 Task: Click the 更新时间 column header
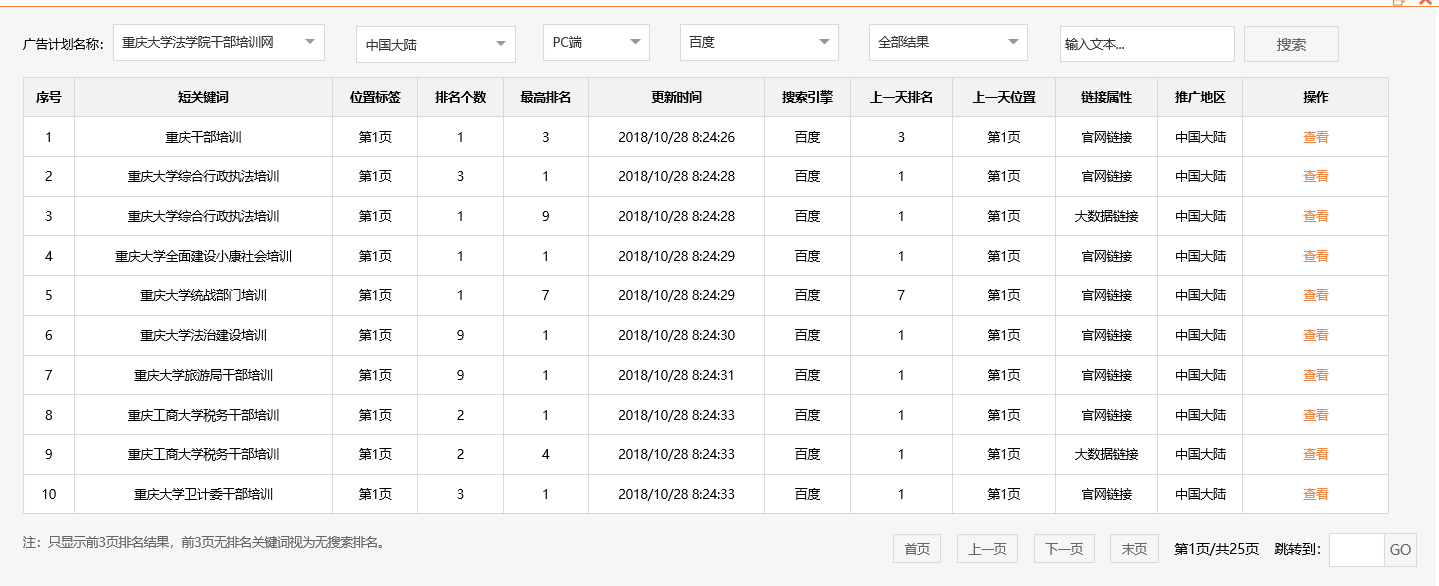(x=676, y=98)
